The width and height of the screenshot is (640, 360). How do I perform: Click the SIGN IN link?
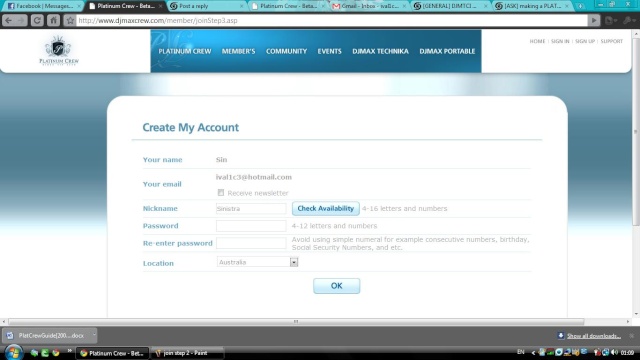coord(560,41)
